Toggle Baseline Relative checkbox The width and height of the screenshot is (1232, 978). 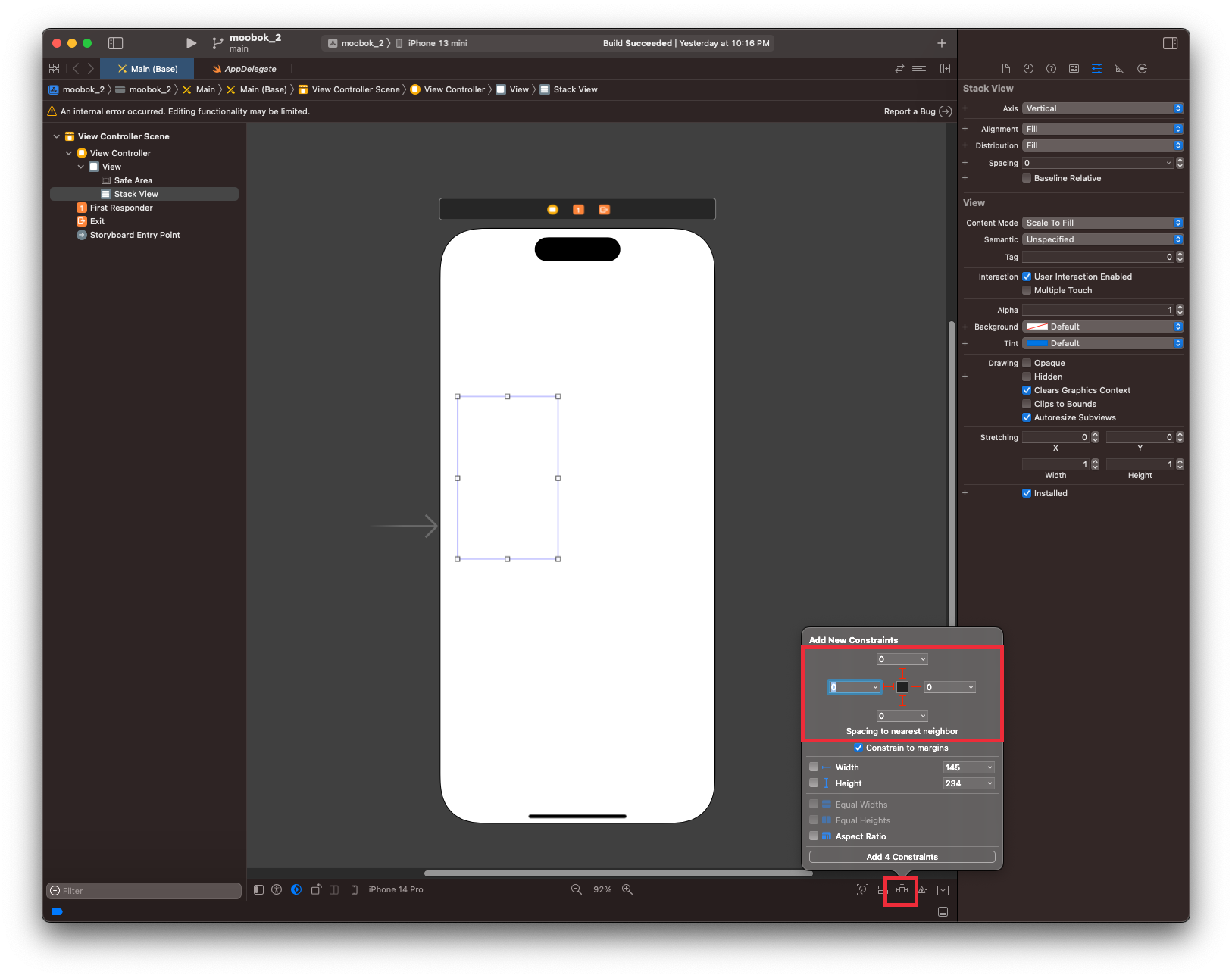1027,179
